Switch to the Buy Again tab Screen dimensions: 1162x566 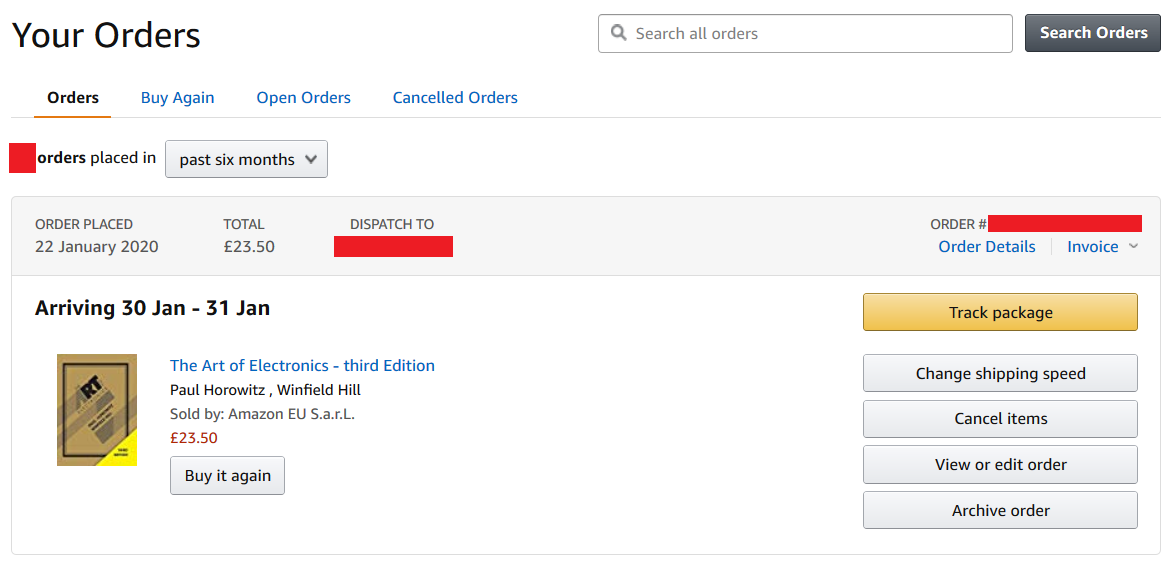click(x=177, y=98)
